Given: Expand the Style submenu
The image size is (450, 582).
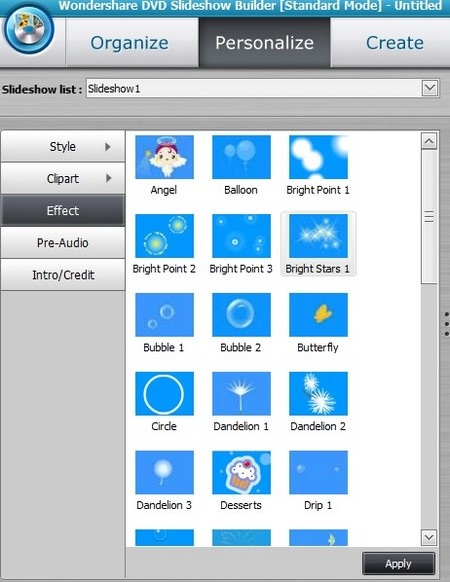Looking at the screenshot, I should pos(63,146).
